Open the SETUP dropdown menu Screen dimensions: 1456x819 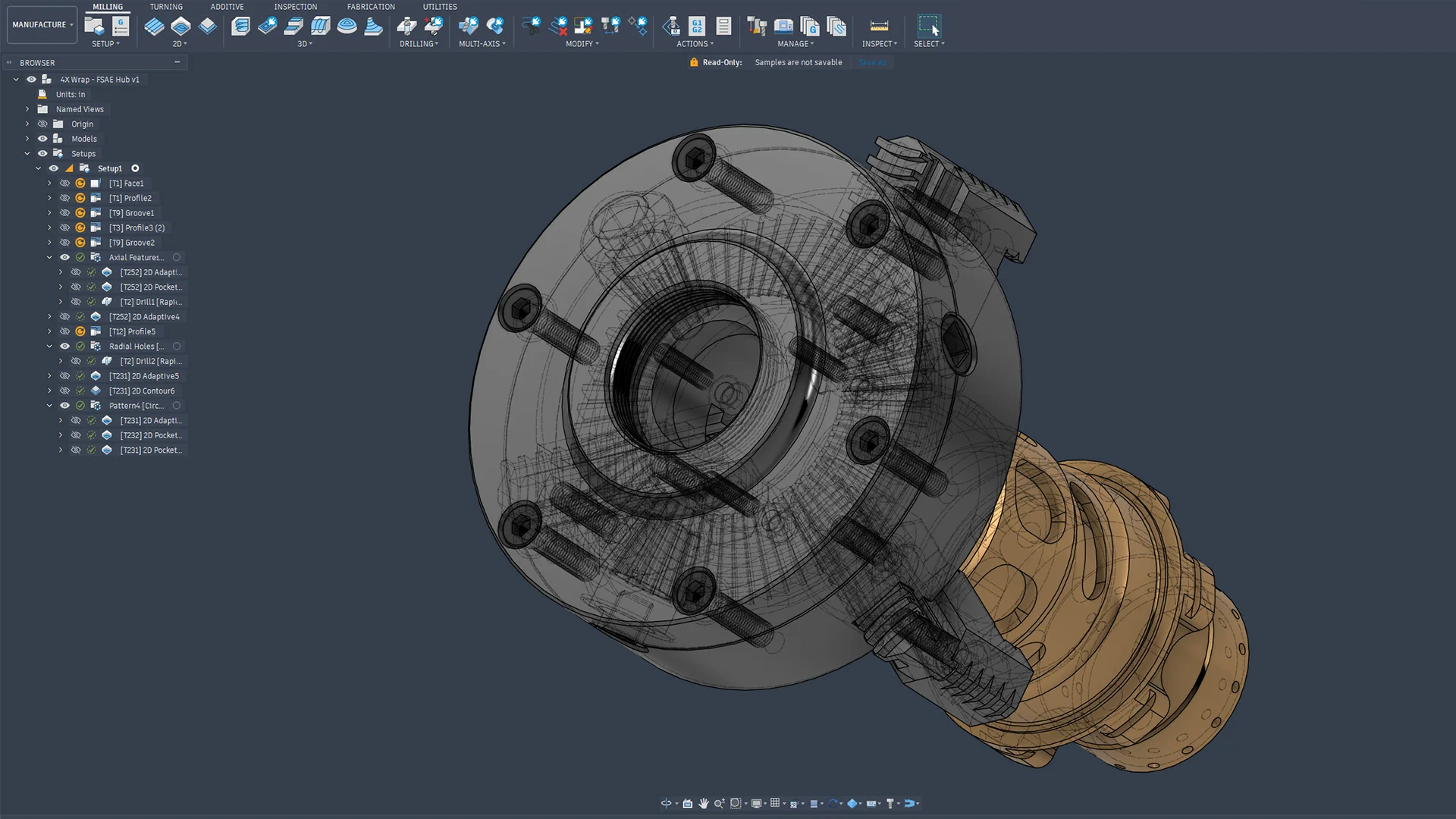[x=105, y=44]
